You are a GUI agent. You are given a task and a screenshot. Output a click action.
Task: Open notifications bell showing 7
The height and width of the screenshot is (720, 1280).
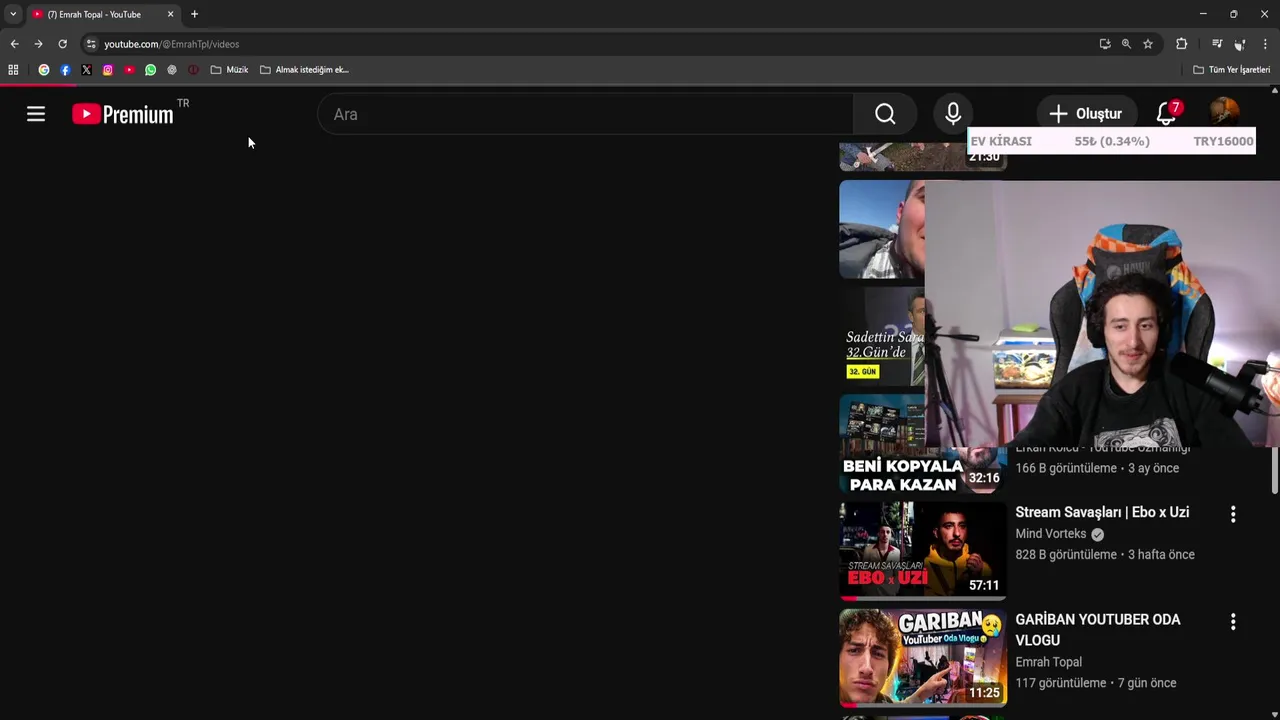click(x=1167, y=113)
